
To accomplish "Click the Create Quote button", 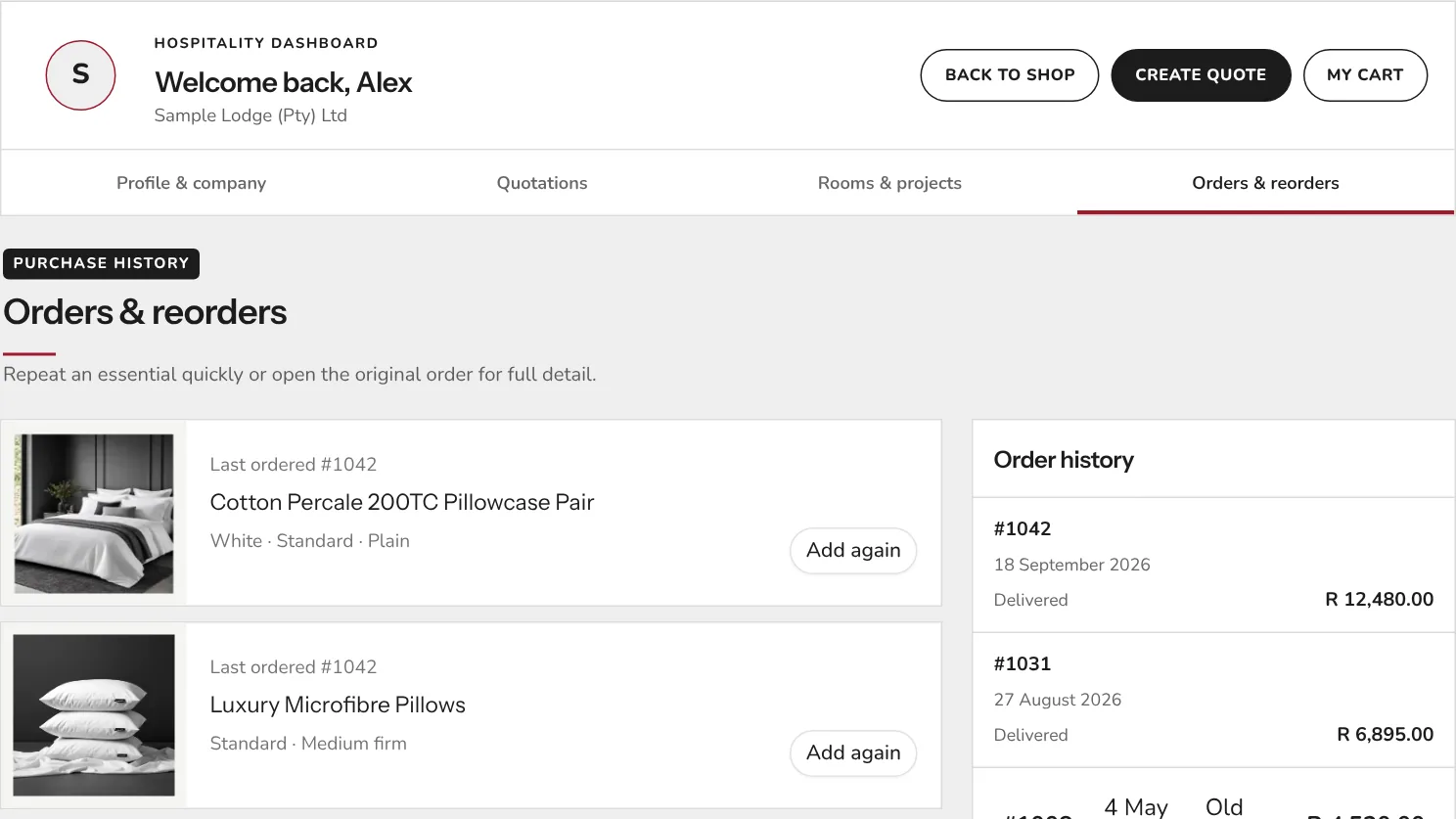I will click(x=1201, y=75).
